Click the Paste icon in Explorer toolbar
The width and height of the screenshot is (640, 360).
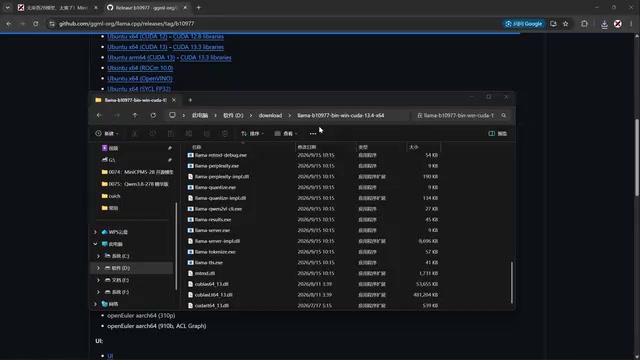[171, 133]
